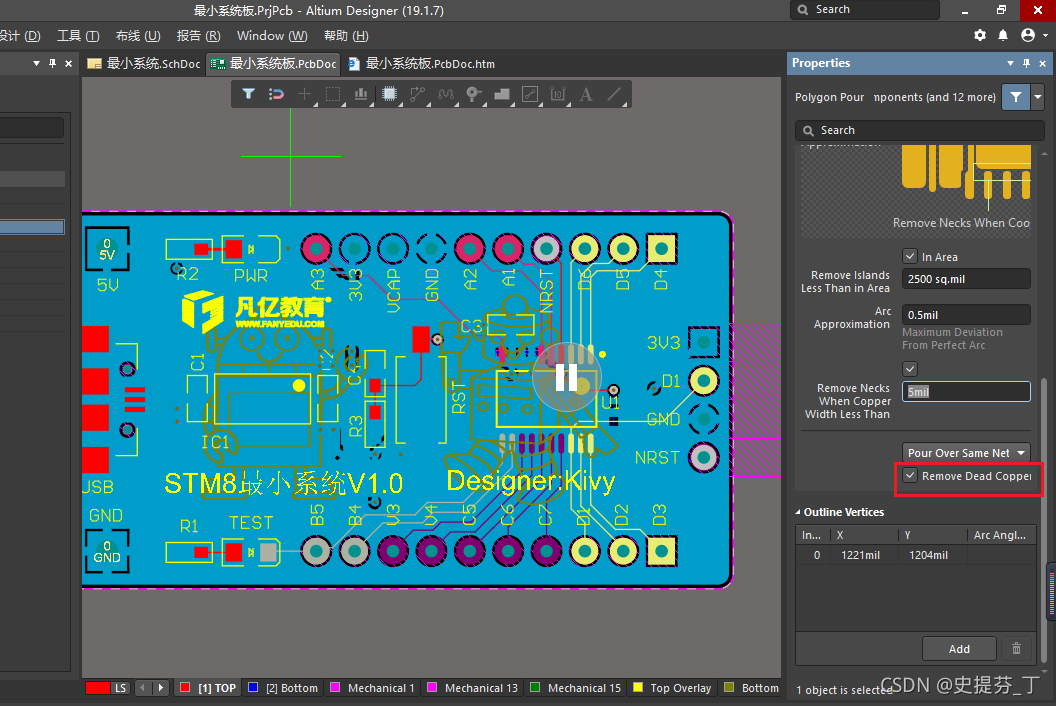
Task: Show previous layer tabs with left arrow
Action: click(x=143, y=688)
